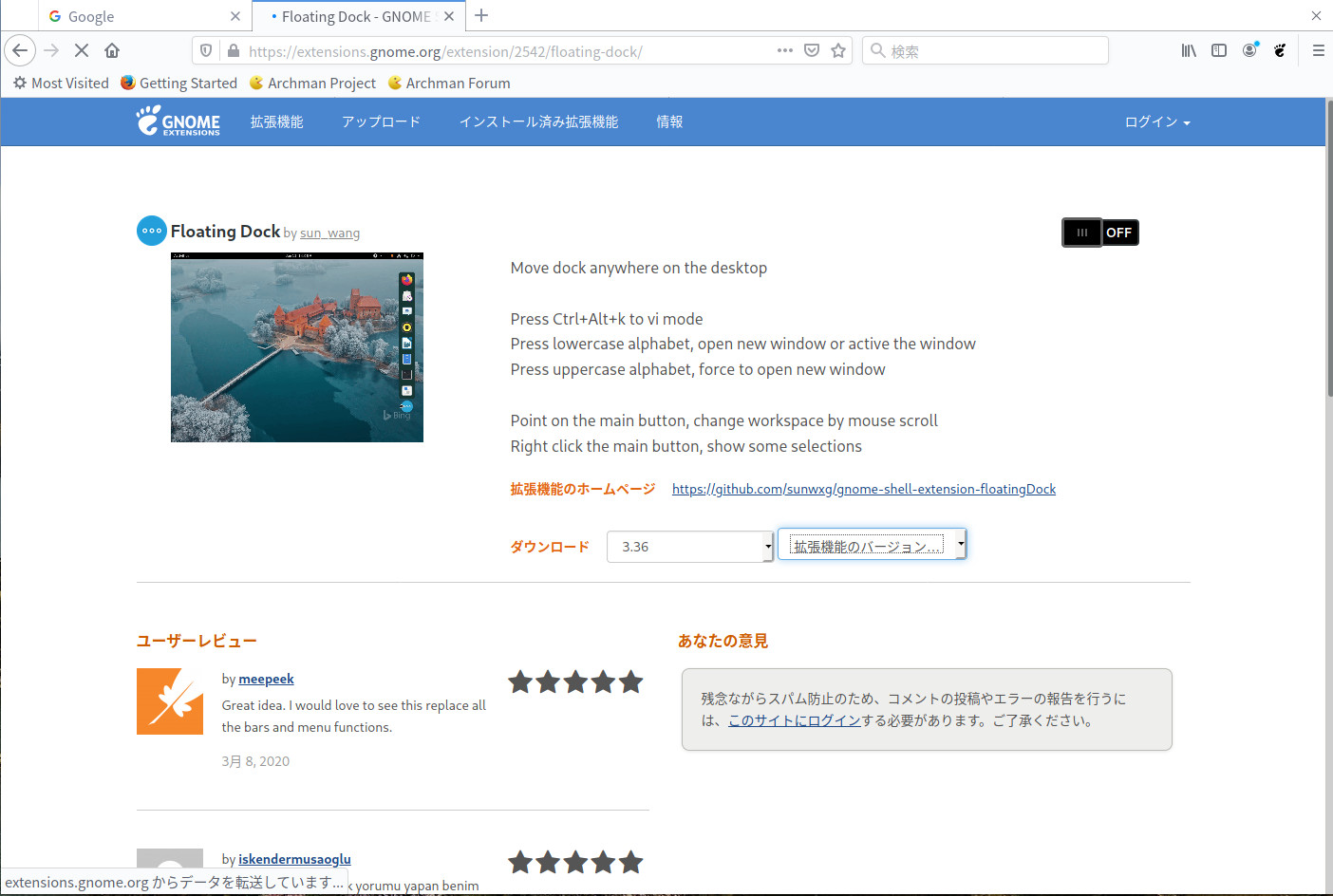Click the GNOME Shell integration foot icon
This screenshot has height=896, width=1333.
tap(1280, 50)
